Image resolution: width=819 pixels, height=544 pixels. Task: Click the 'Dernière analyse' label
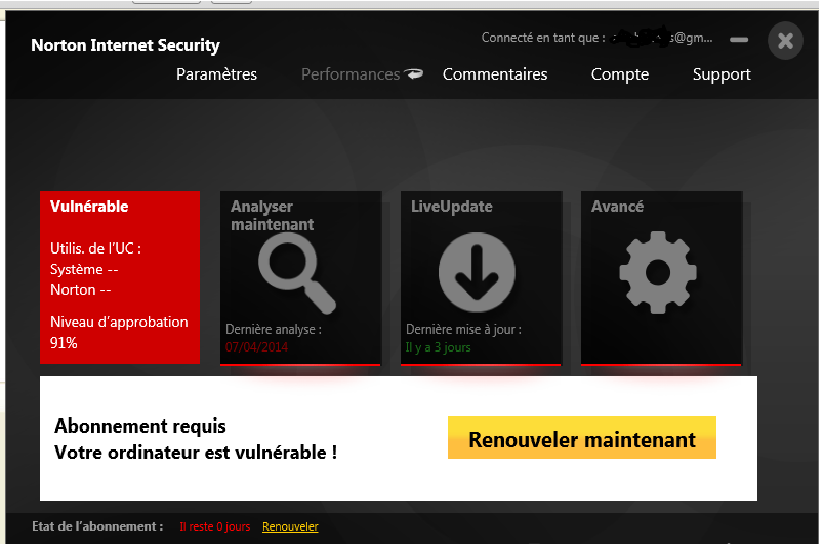point(274,329)
